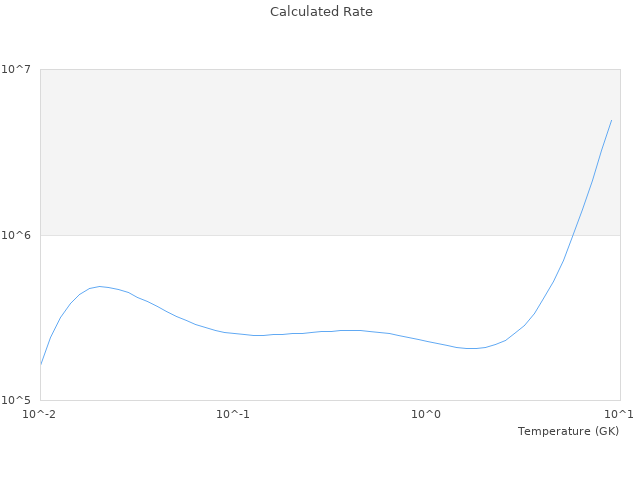Click the 10^7 y-axis tick label
Image resolution: width=640 pixels, height=480 pixels.
coord(20,69)
